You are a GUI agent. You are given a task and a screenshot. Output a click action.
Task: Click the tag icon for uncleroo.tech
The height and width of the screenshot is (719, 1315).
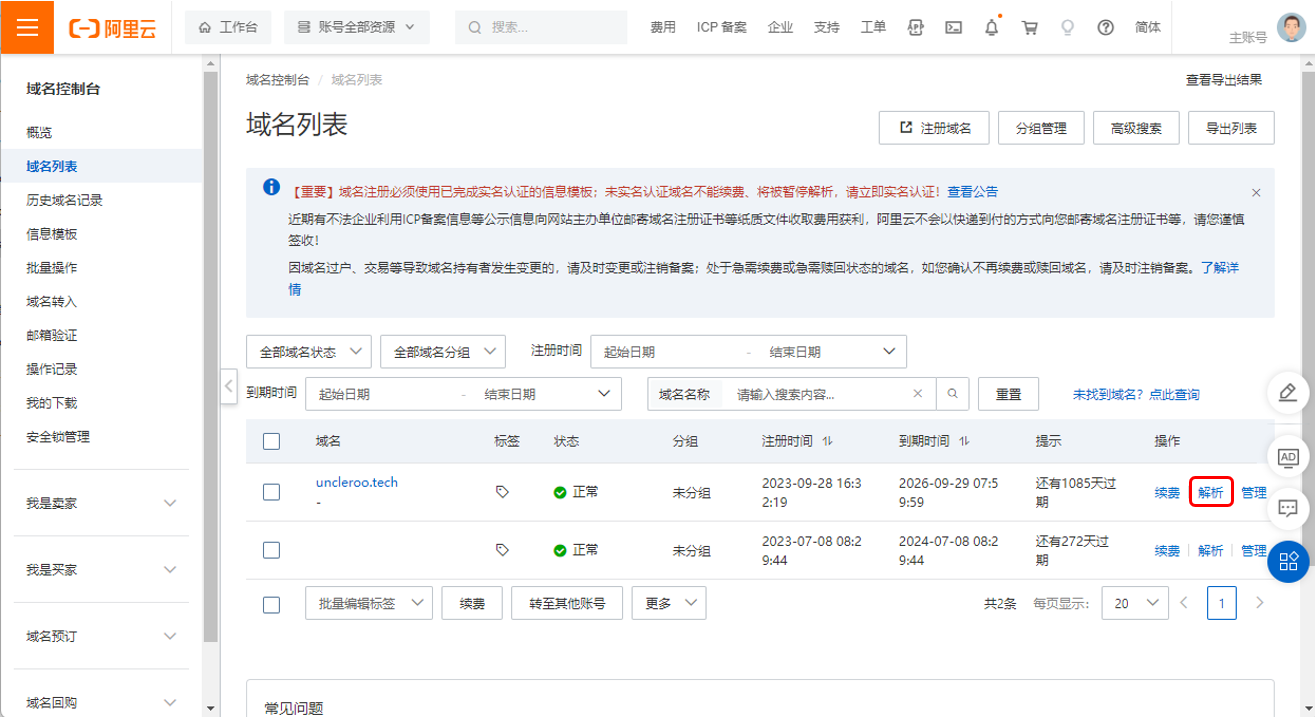502,492
